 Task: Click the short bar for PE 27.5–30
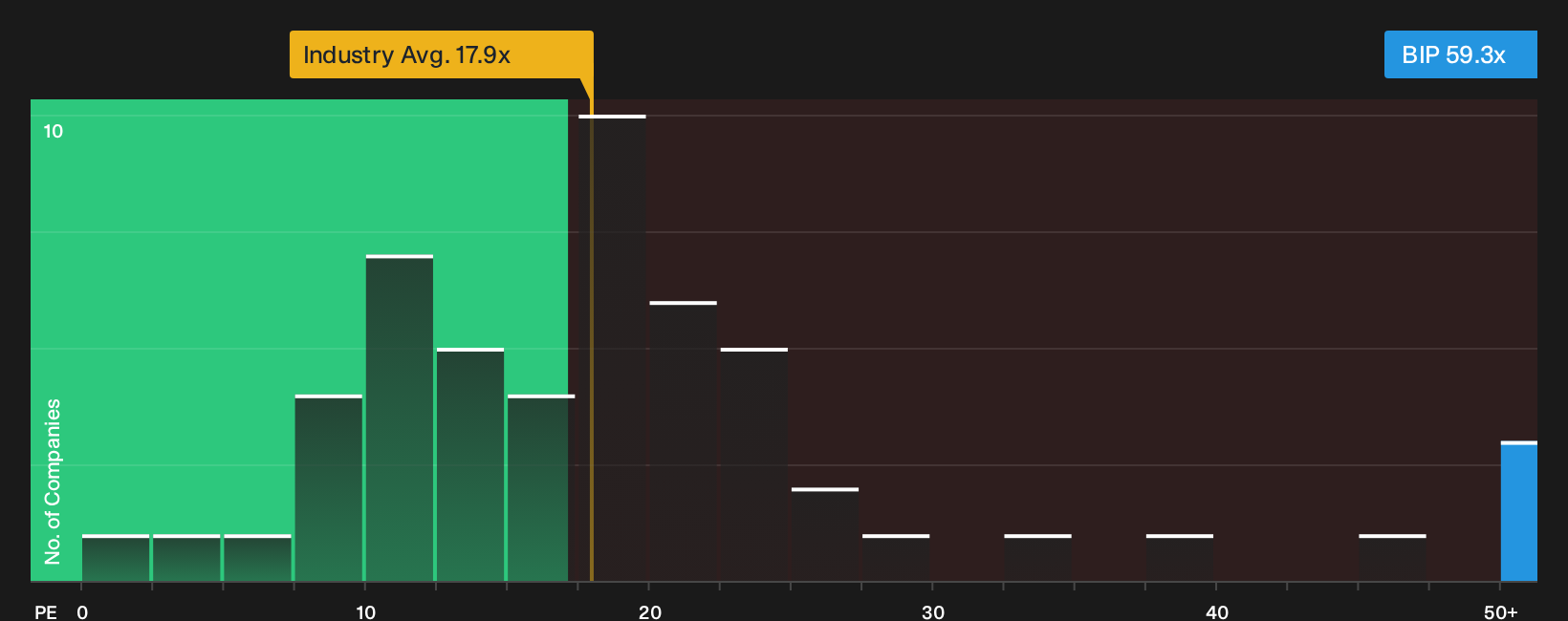pyautogui.click(x=896, y=558)
